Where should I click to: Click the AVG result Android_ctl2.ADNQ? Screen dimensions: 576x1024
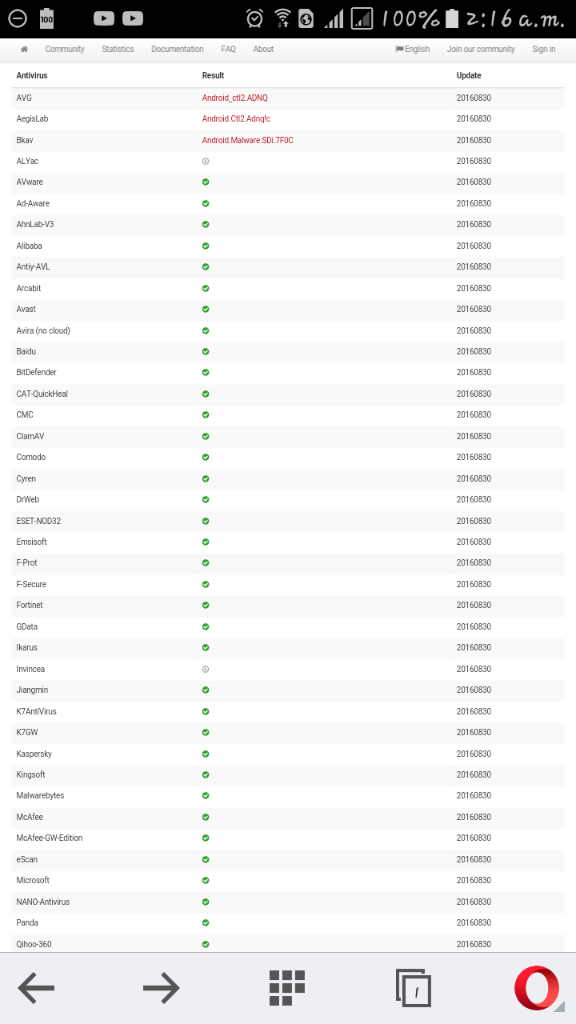[x=235, y=98]
